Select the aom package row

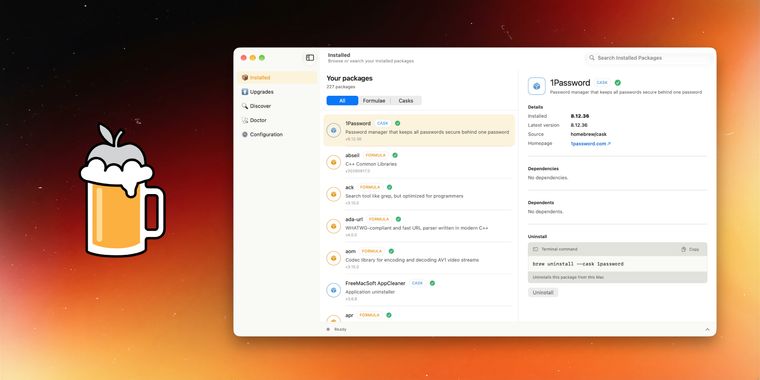[x=419, y=258]
